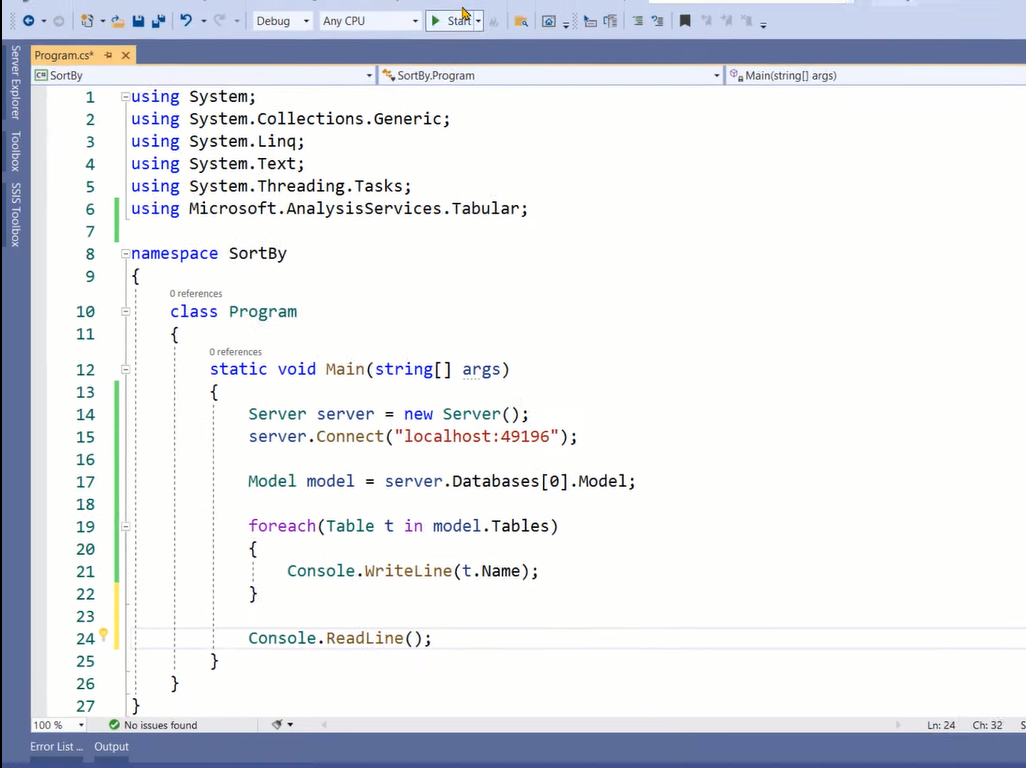Image resolution: width=1026 pixels, height=768 pixels.
Task: Click the code cleanup broom icon
Action: coord(277,725)
